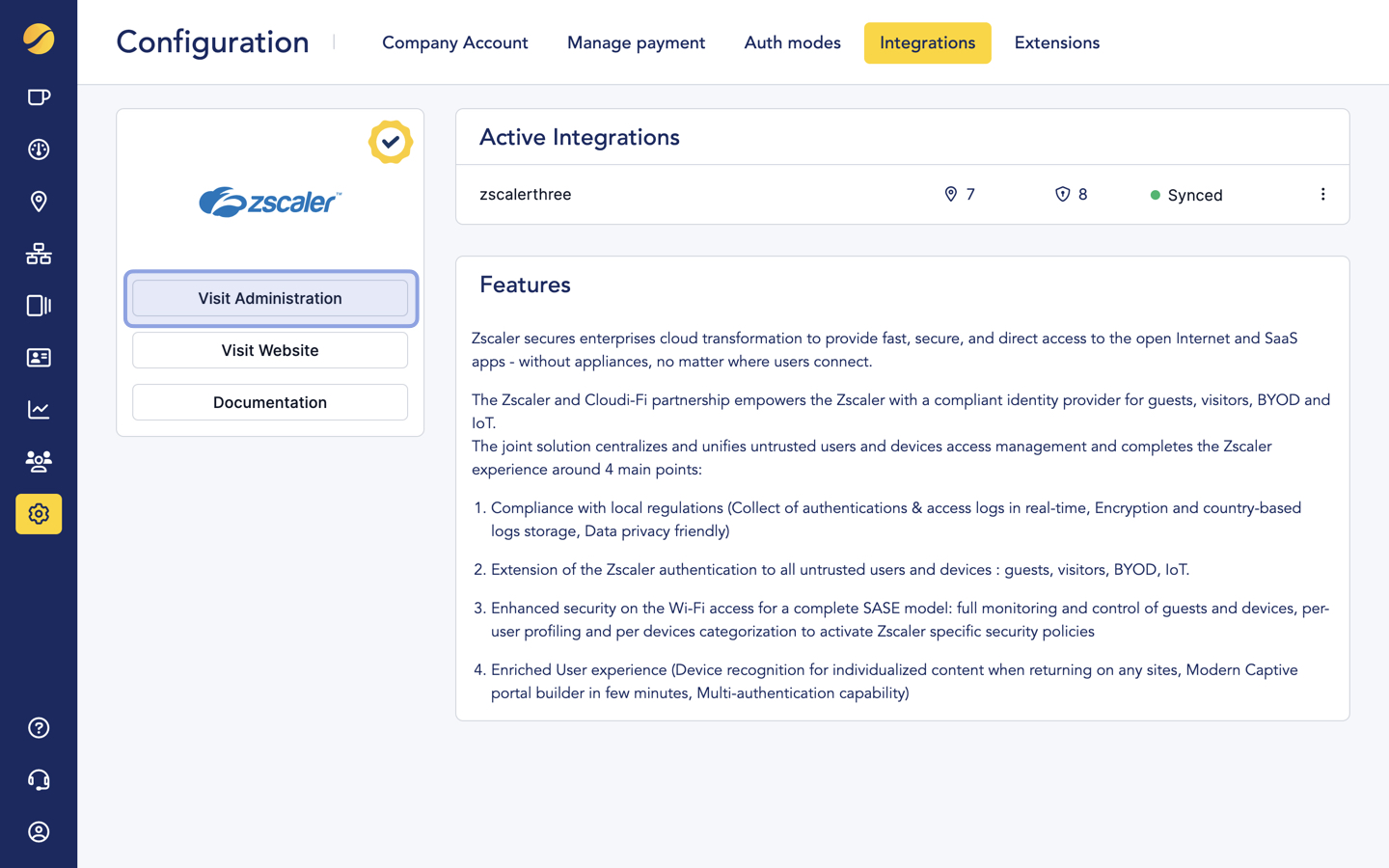Switch to Manage payment section
Screen dimensions: 1389x868
pyautogui.click(x=636, y=42)
